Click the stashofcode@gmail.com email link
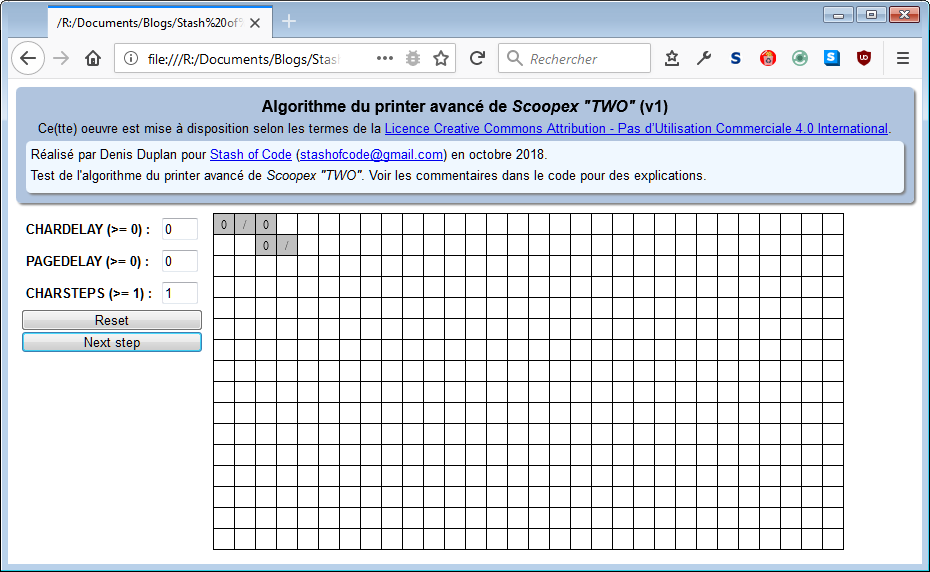 (x=371, y=155)
